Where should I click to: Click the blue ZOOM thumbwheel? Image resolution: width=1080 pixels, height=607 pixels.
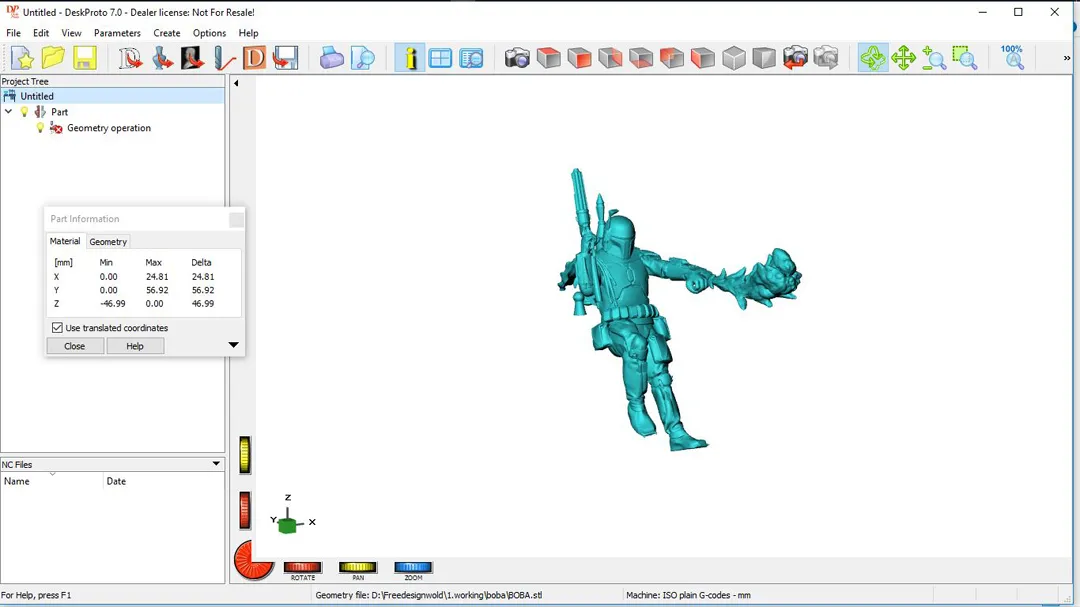pos(413,567)
